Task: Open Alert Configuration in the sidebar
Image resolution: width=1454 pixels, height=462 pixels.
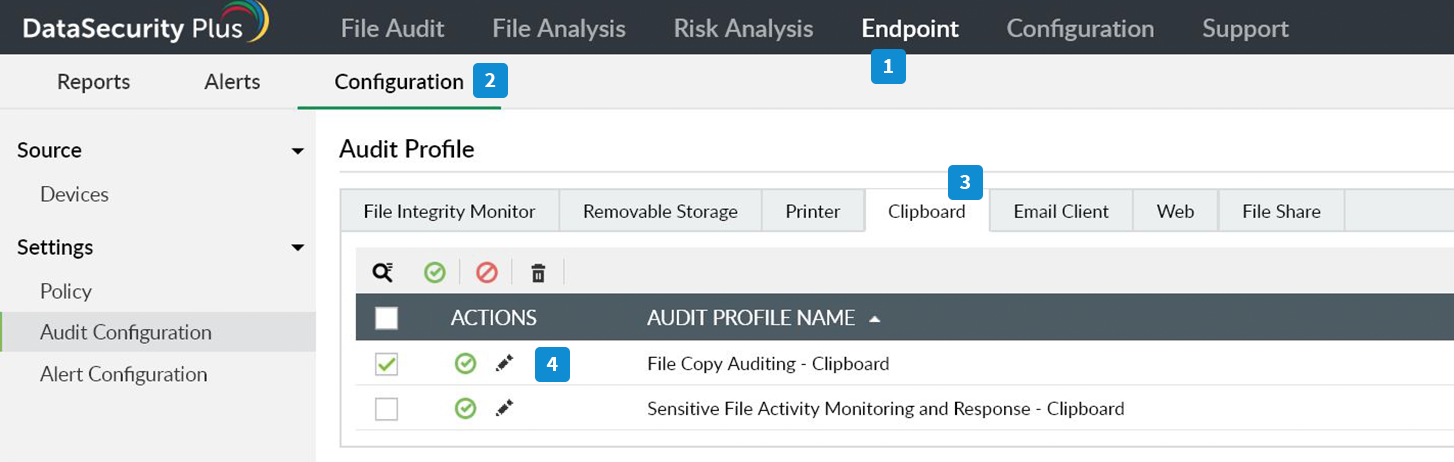Action: pyautogui.click(x=123, y=374)
